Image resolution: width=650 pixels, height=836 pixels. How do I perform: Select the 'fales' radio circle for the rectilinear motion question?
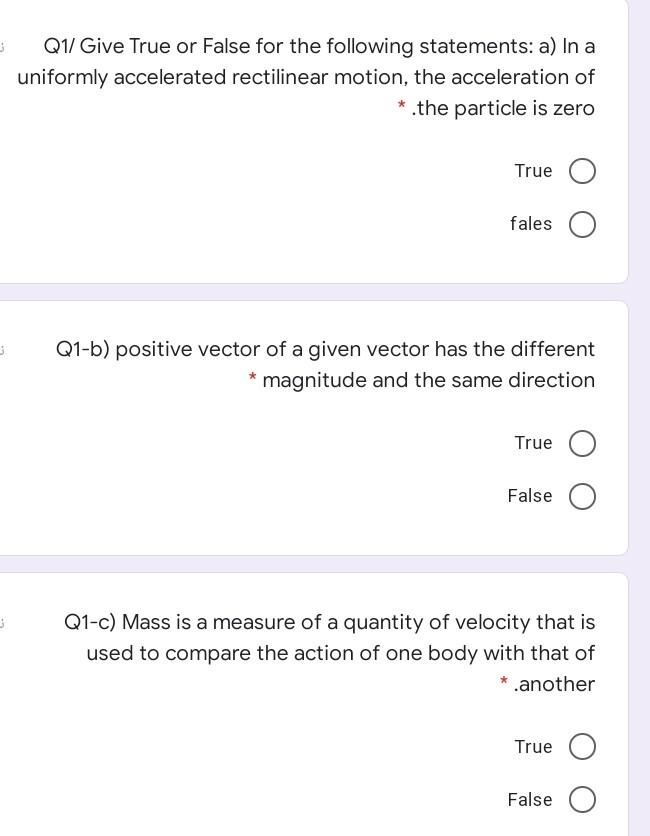(582, 224)
